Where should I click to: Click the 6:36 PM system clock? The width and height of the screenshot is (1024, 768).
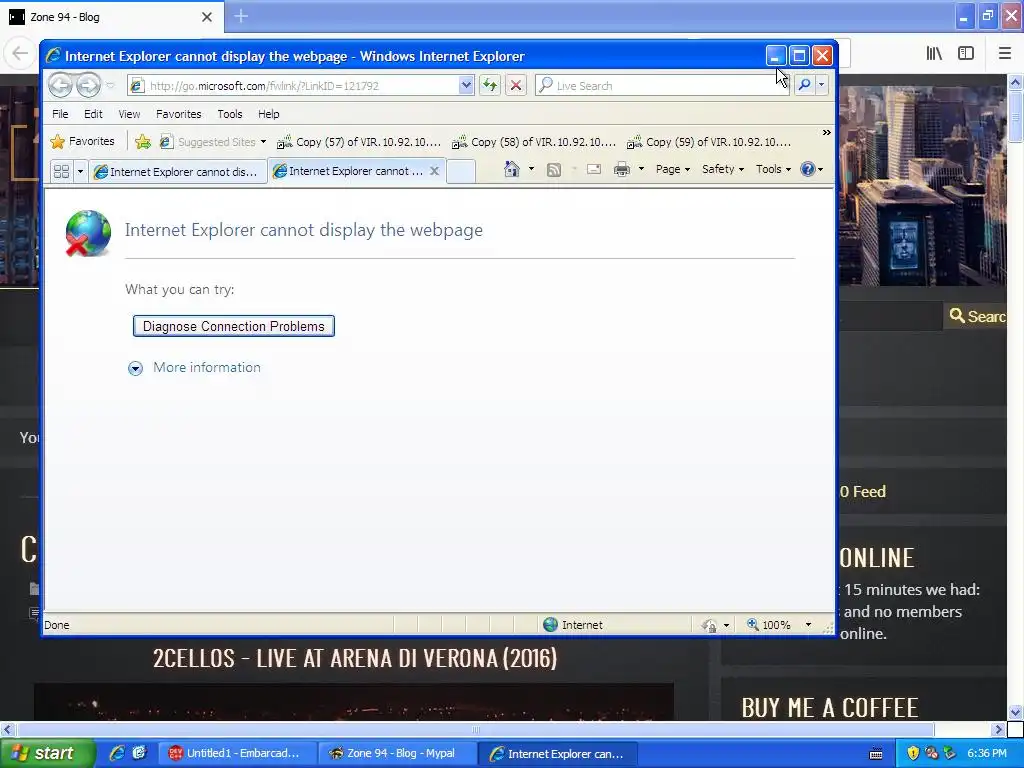[x=987, y=754]
